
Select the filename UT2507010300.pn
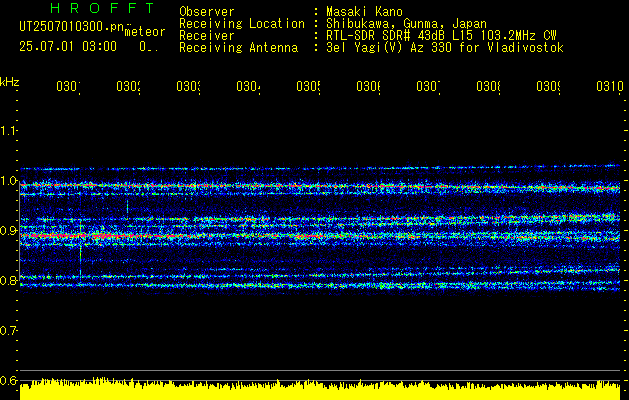(72, 27)
